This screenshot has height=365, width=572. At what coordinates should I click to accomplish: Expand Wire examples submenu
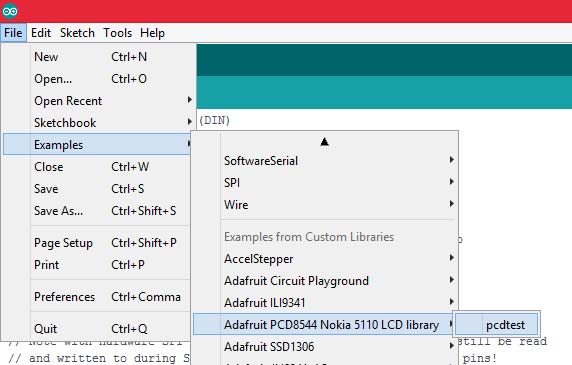(325, 204)
